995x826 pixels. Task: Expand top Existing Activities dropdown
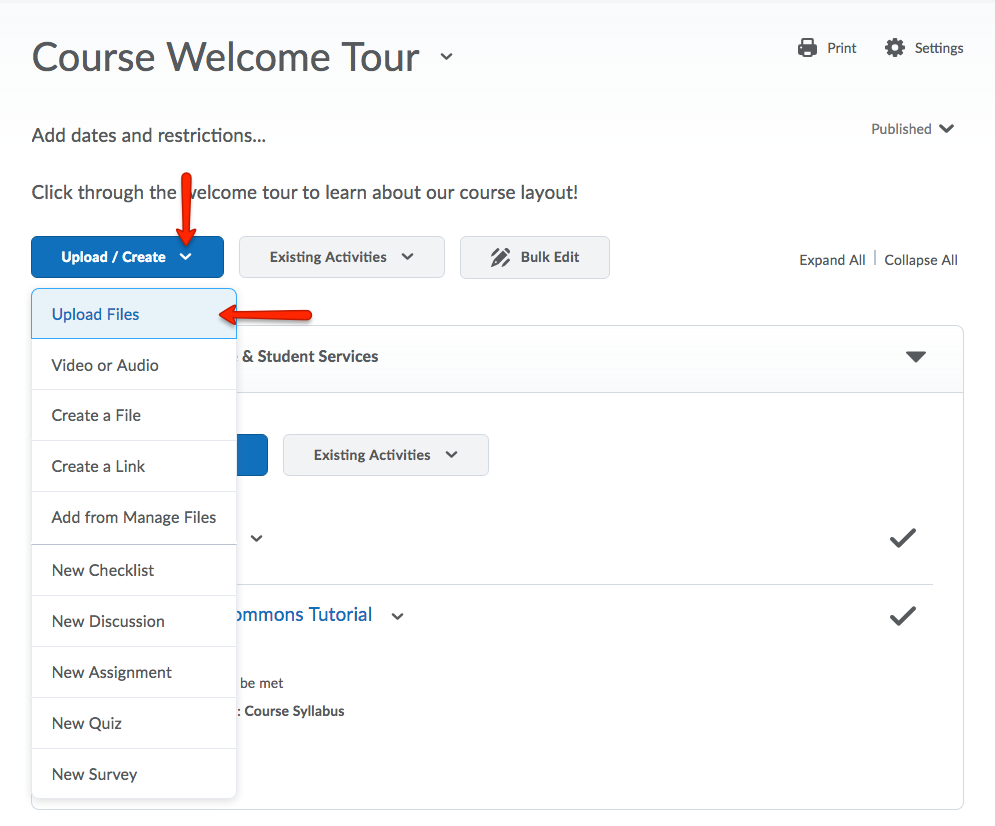(341, 257)
